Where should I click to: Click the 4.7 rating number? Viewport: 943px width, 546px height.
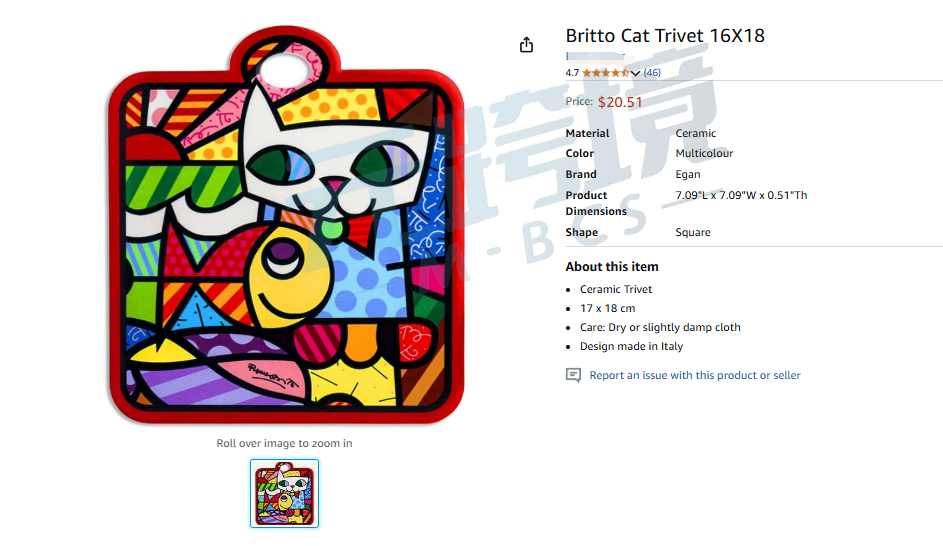[x=572, y=73]
